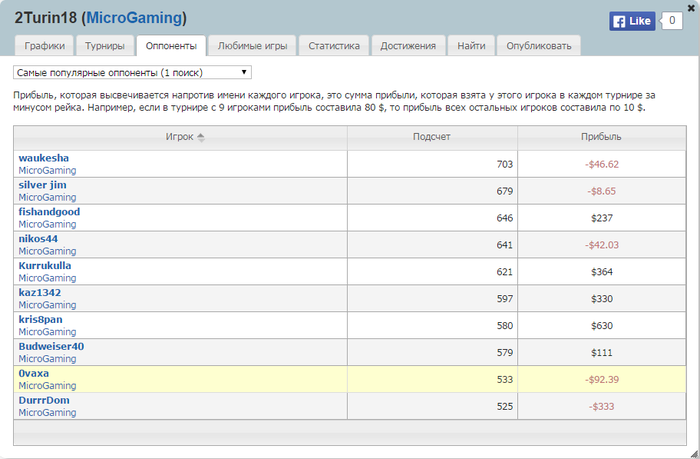Screen dimensions: 700x459
Task: Open Budweiser40 player profile
Action: tap(51, 346)
